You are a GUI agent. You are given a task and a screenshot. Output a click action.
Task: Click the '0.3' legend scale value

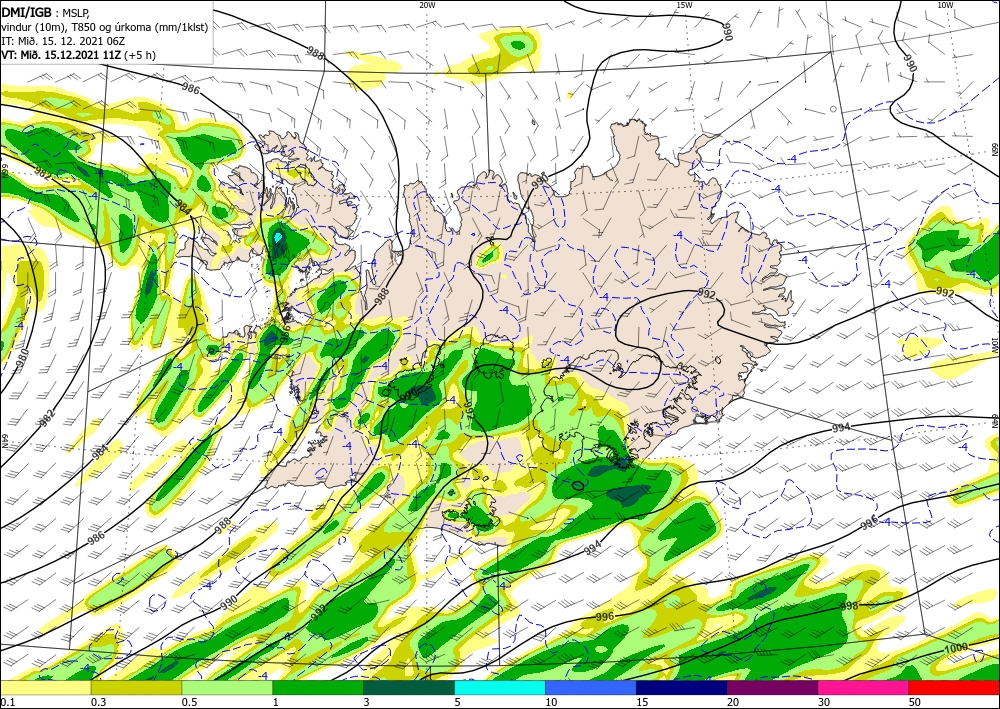[x=98, y=702]
